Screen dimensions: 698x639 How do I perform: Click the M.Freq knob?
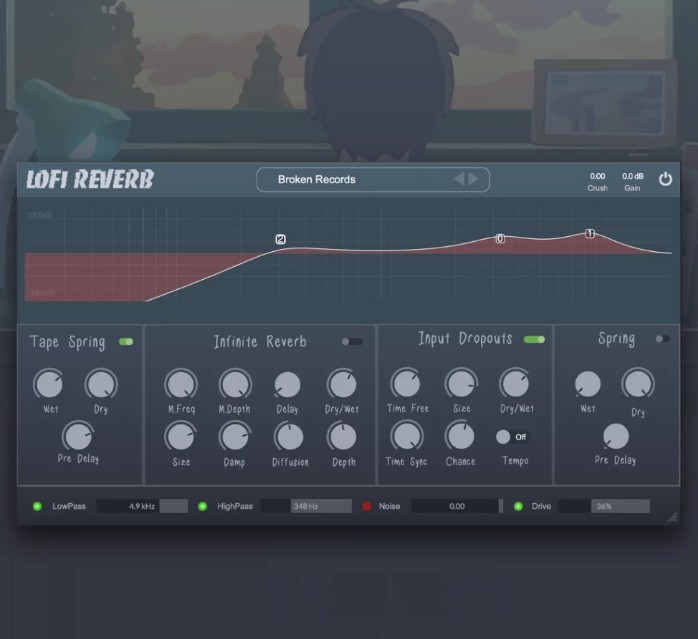pos(181,384)
